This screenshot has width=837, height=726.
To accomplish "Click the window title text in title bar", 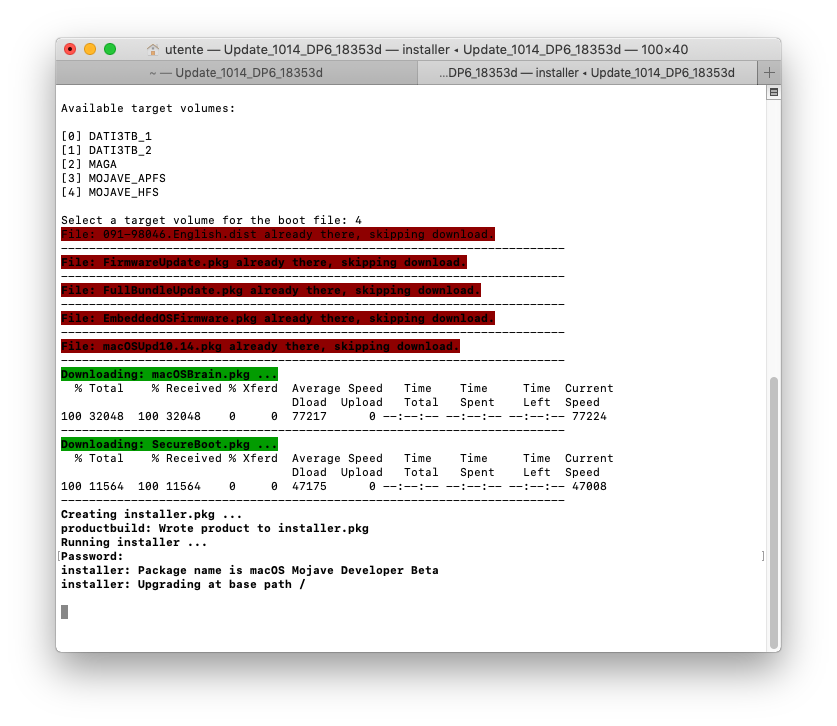I will 427,50.
